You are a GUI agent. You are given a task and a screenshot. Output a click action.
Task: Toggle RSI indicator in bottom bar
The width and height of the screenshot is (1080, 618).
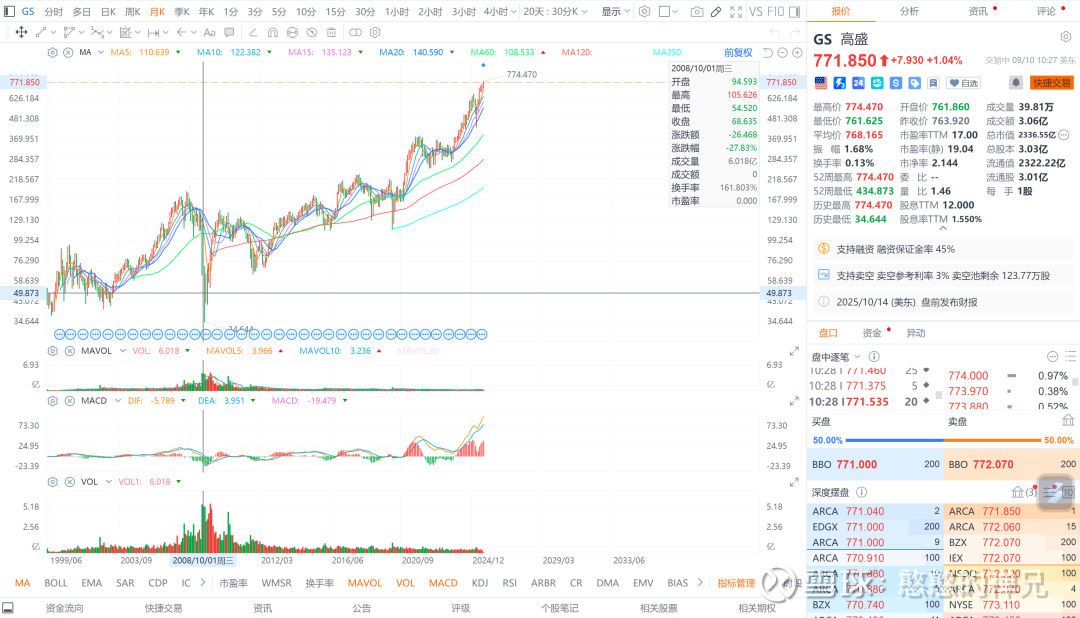point(510,583)
